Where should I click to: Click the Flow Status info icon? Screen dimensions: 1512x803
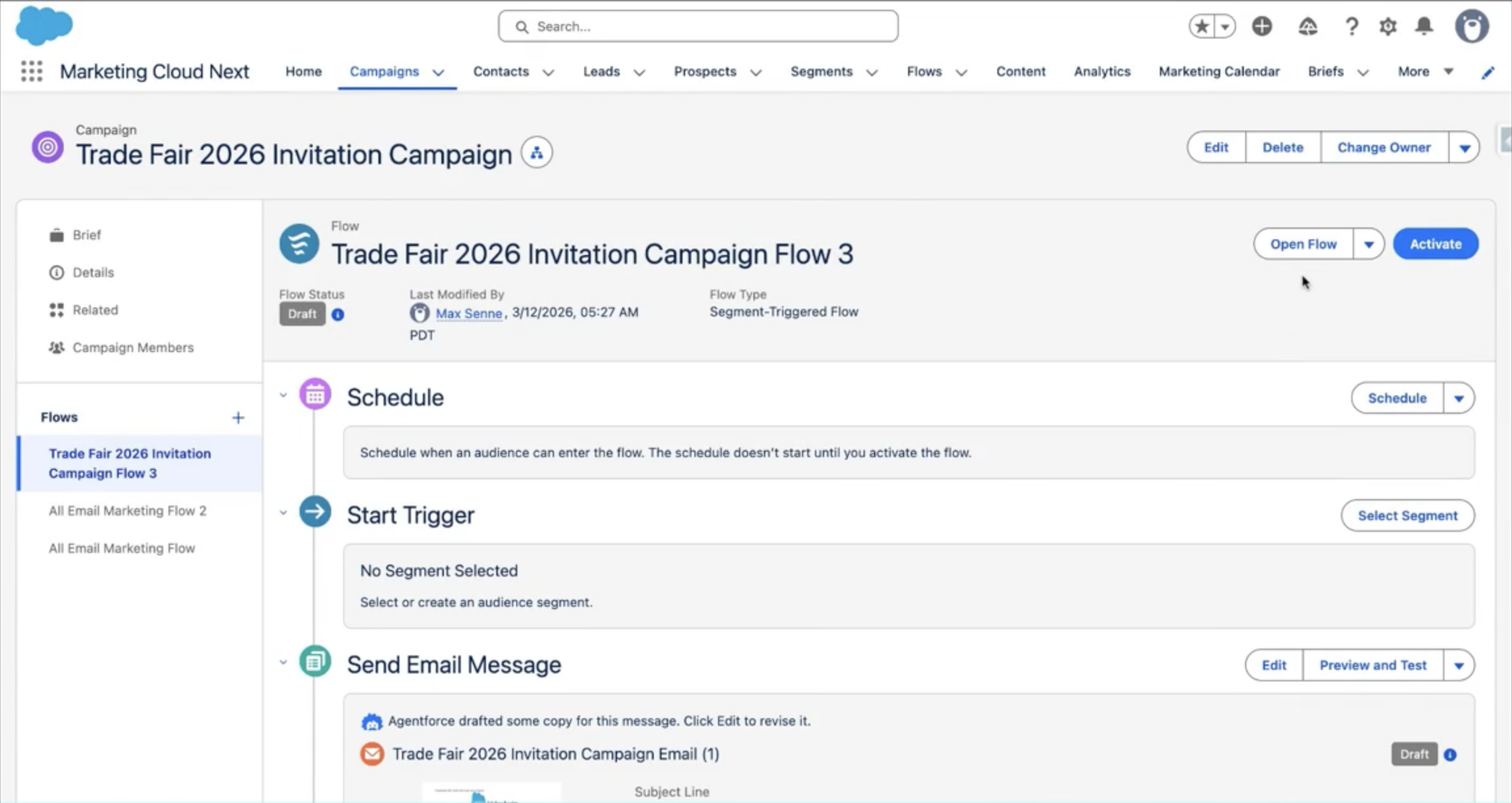pos(338,314)
